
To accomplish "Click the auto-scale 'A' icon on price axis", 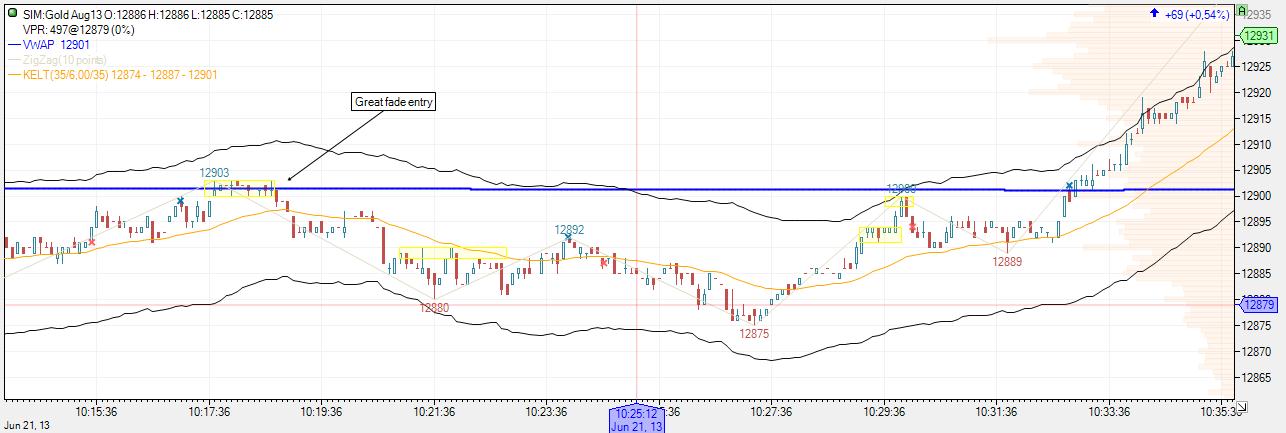I will click(1242, 12).
